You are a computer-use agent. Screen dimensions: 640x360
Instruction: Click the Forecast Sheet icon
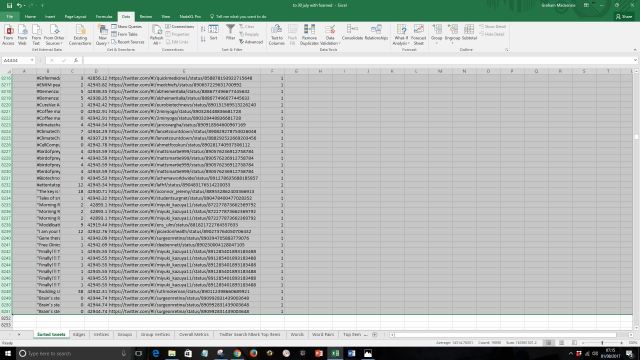tap(418, 34)
